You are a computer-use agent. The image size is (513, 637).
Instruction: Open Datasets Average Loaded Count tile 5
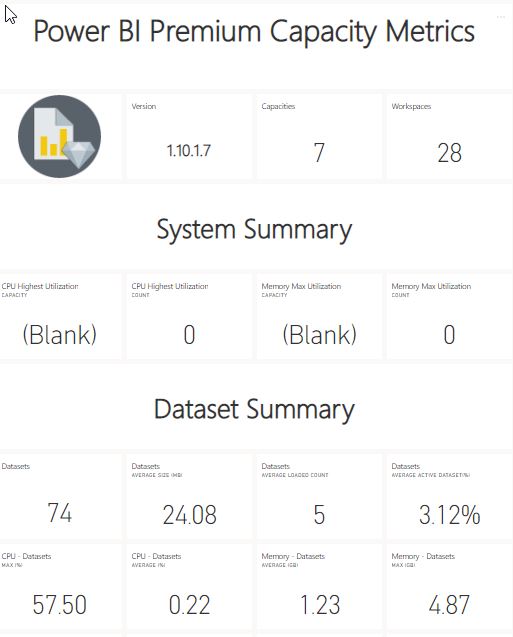(319, 496)
